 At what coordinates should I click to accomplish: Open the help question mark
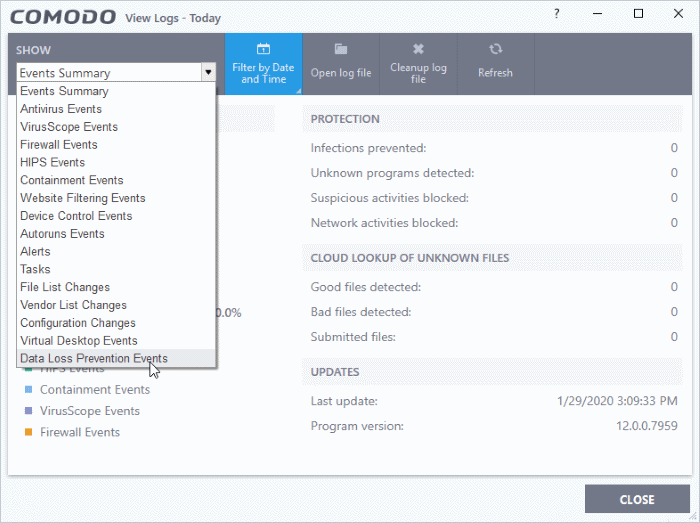point(557,13)
